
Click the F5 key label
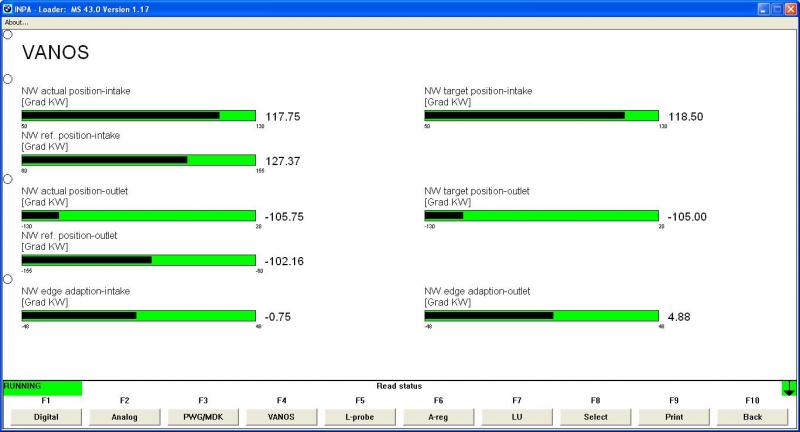pyautogui.click(x=360, y=400)
